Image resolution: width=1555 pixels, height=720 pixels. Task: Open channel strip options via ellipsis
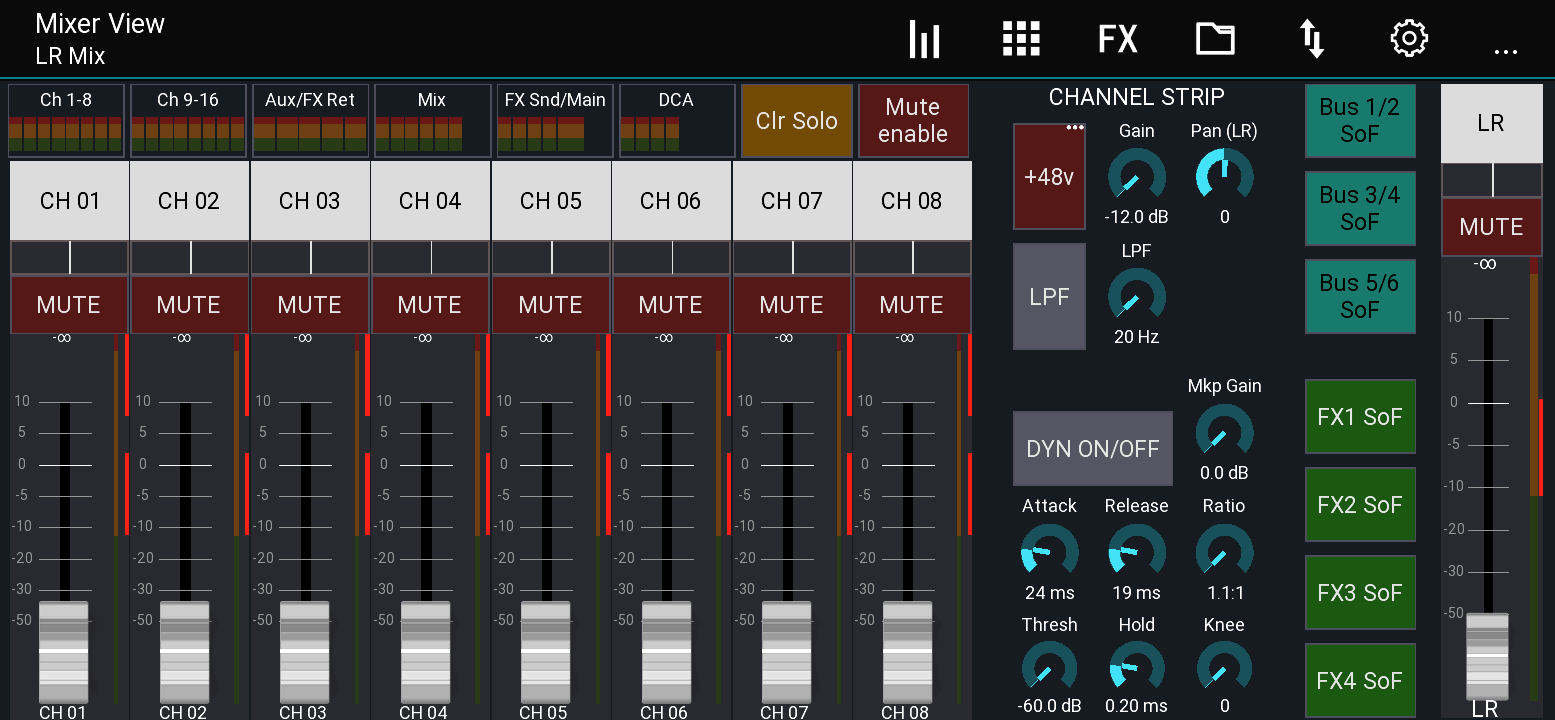(x=1077, y=127)
